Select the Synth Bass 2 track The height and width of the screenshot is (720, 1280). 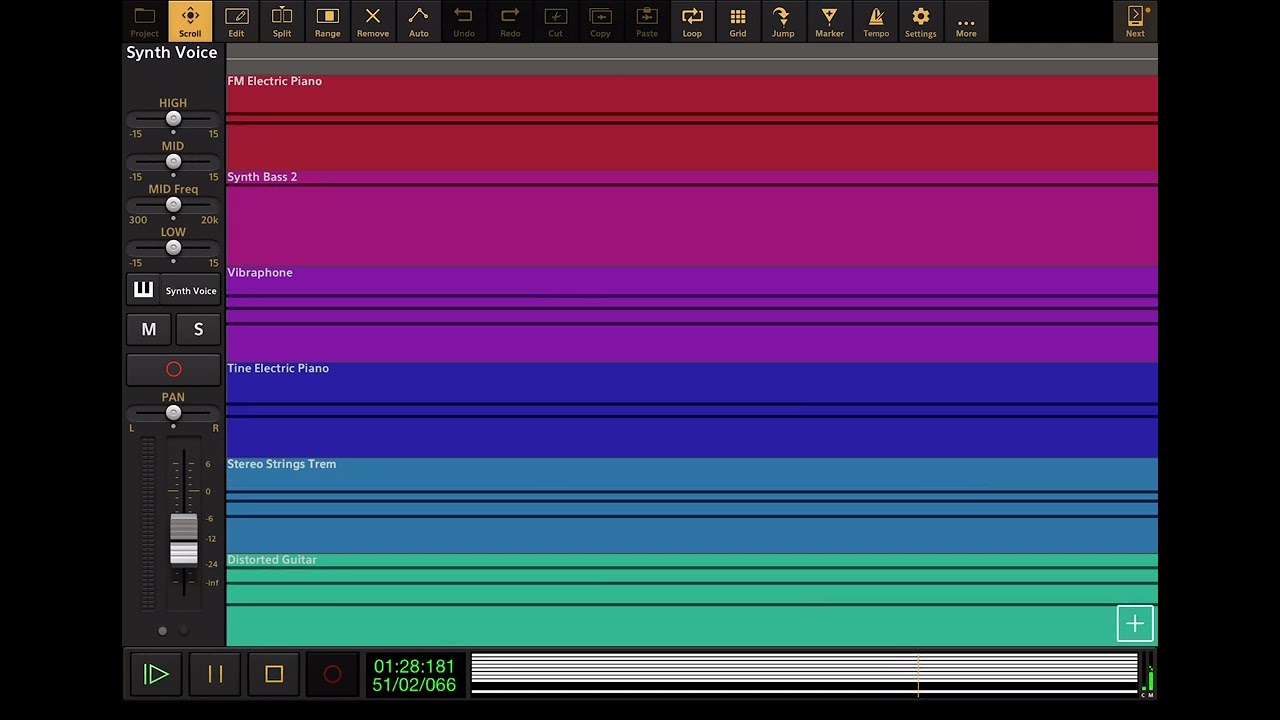pyautogui.click(x=692, y=218)
